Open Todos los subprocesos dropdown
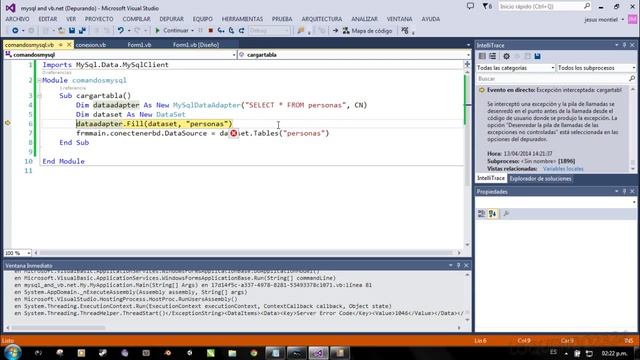 [x=596, y=68]
